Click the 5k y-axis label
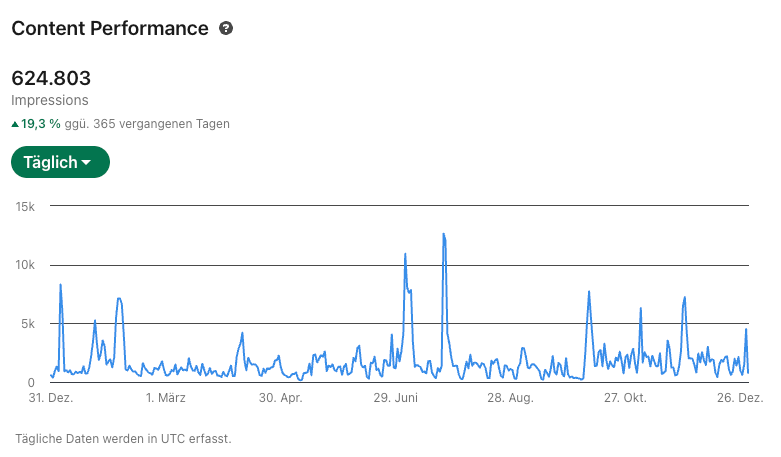The height and width of the screenshot is (457, 781). (28, 324)
